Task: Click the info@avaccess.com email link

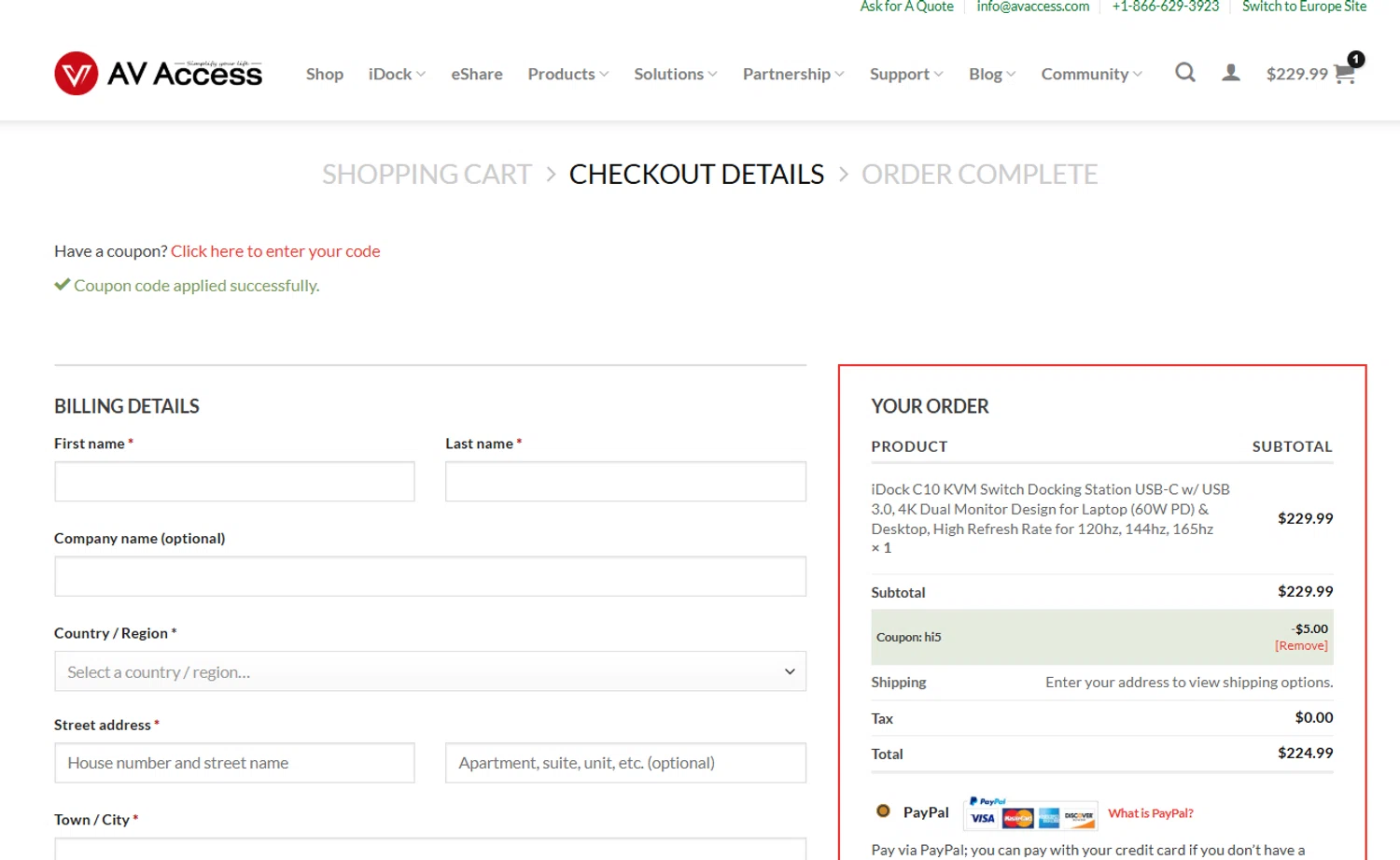Action: [x=1032, y=7]
